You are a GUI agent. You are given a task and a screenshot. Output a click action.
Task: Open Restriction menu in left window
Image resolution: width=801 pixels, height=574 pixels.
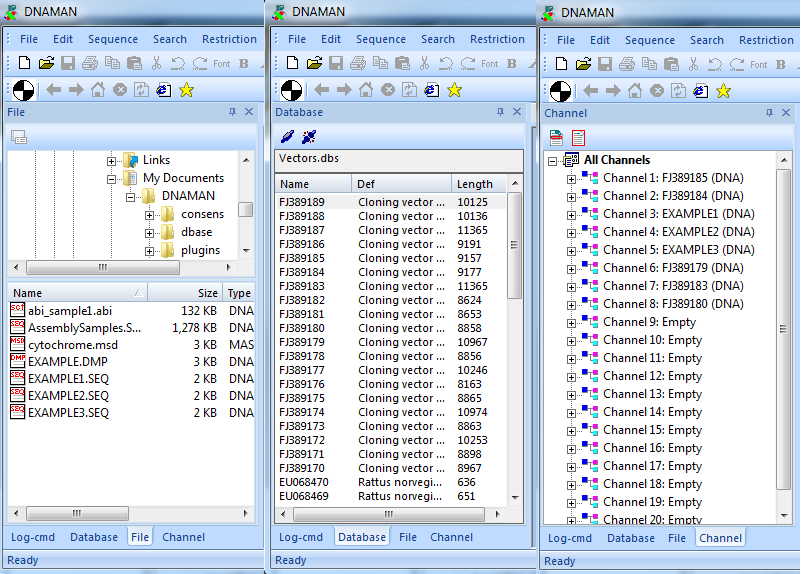click(229, 39)
